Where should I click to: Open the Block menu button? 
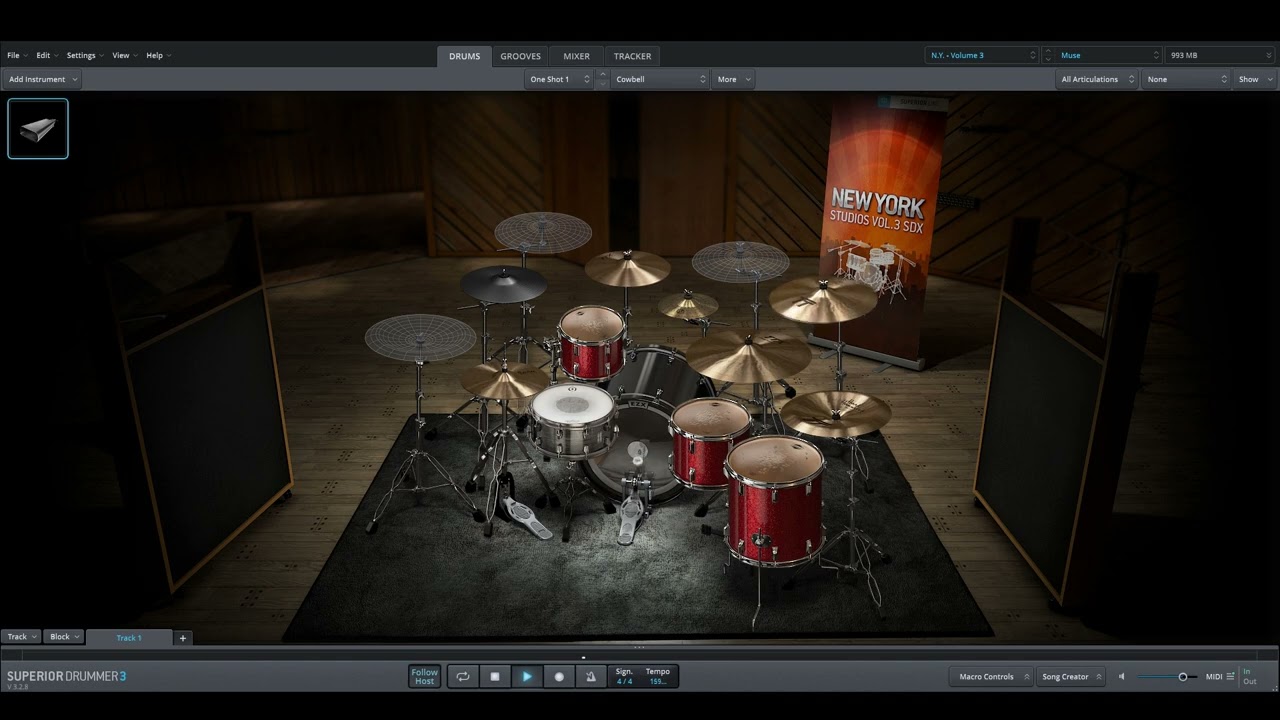pyautogui.click(x=64, y=637)
